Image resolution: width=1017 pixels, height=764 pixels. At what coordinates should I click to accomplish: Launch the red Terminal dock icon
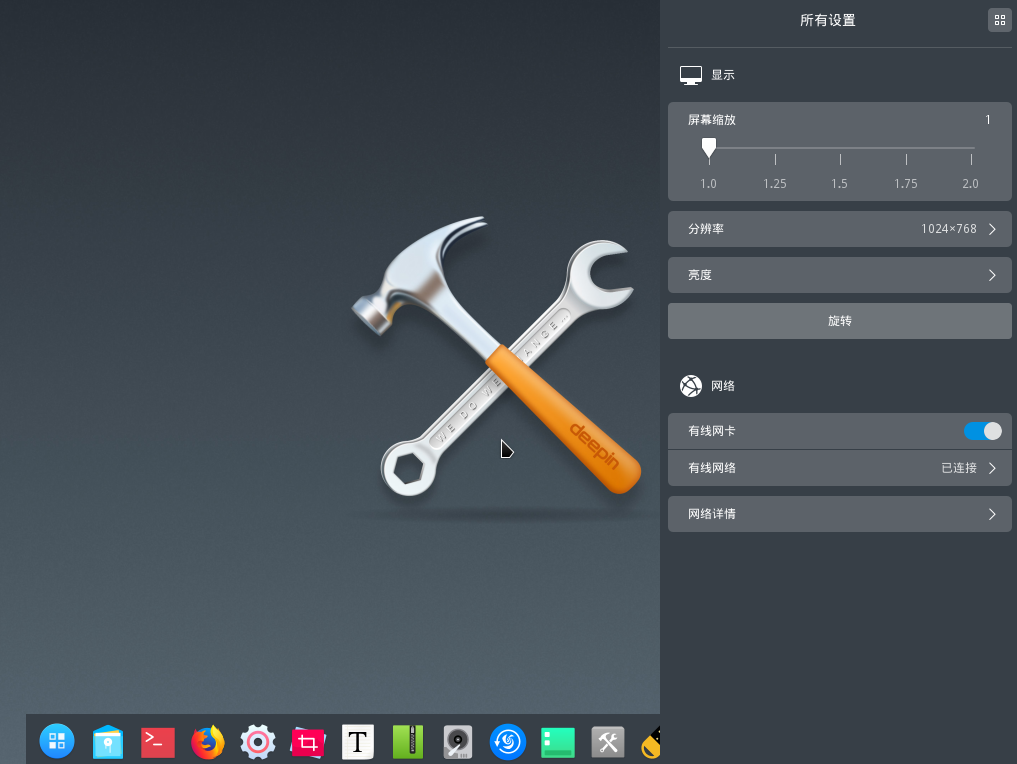158,743
